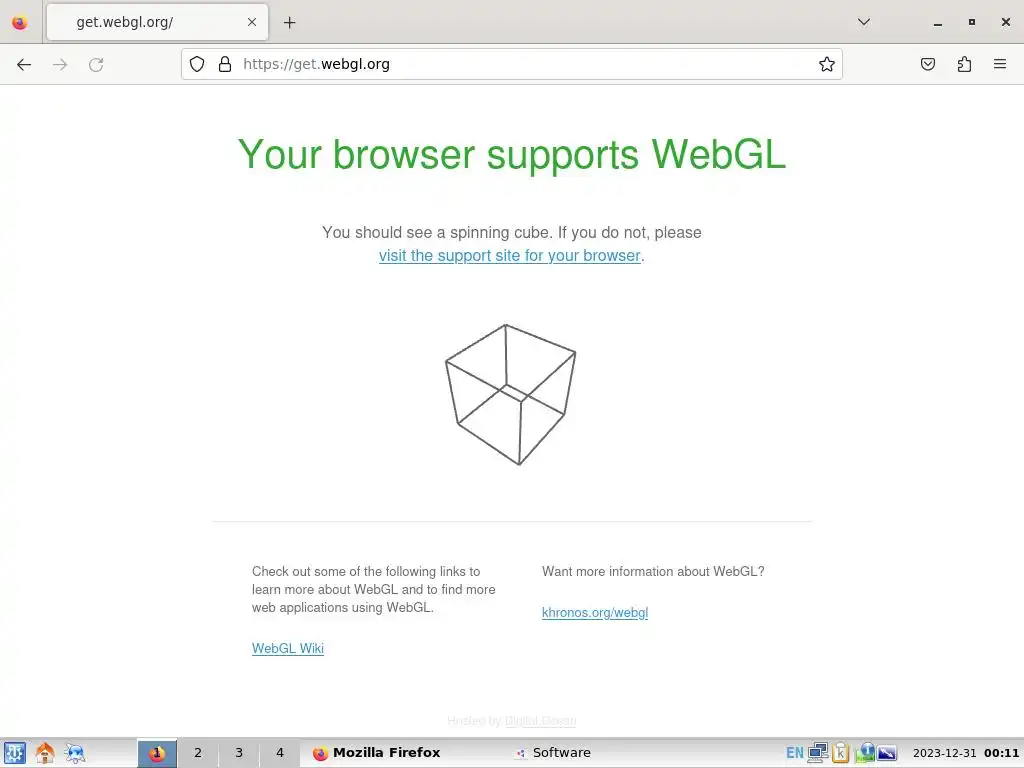Bookmark this page with the star icon
Screen dimensions: 1024x768
click(x=827, y=64)
